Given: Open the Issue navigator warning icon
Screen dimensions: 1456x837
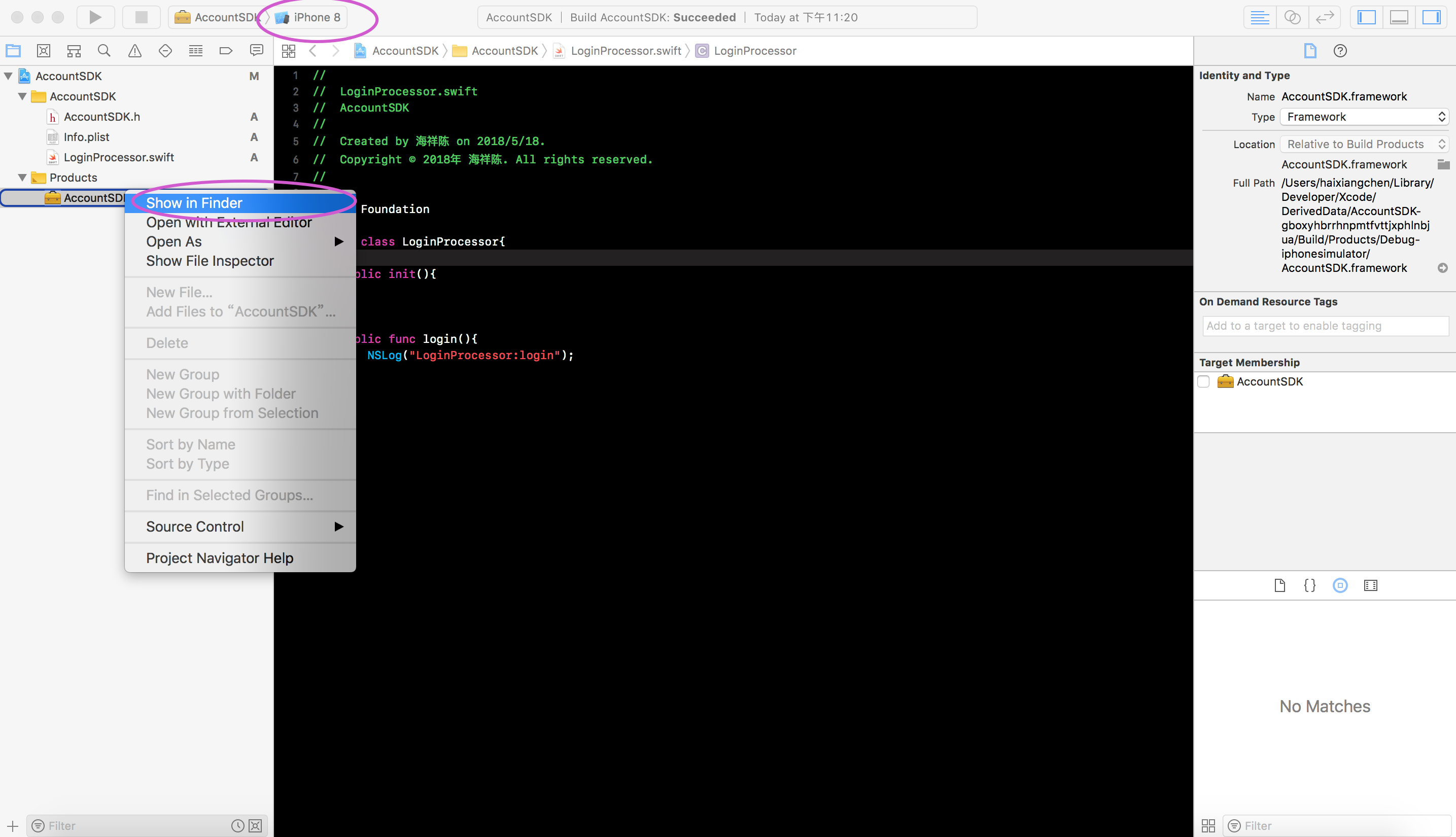Looking at the screenshot, I should pos(134,51).
